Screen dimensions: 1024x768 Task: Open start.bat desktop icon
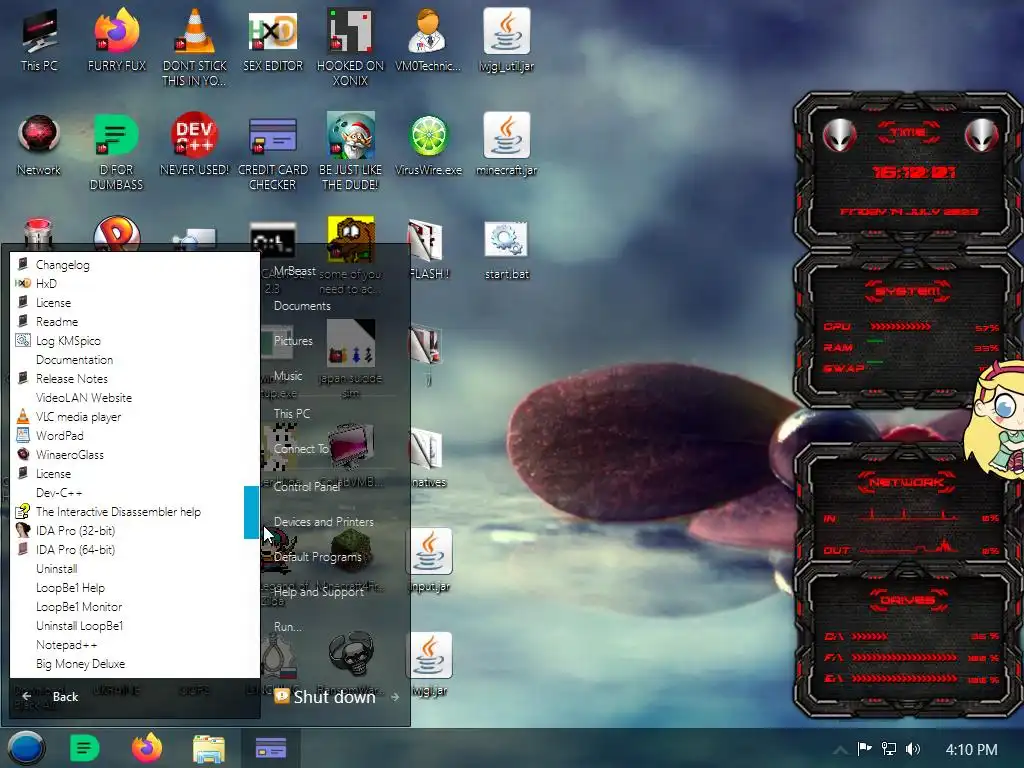(x=507, y=249)
